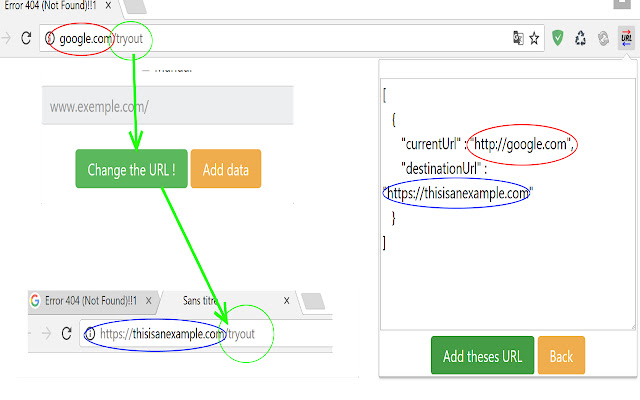Click the google.com/tryout address bar
Image resolution: width=640 pixels, height=400 pixels.
292,38
